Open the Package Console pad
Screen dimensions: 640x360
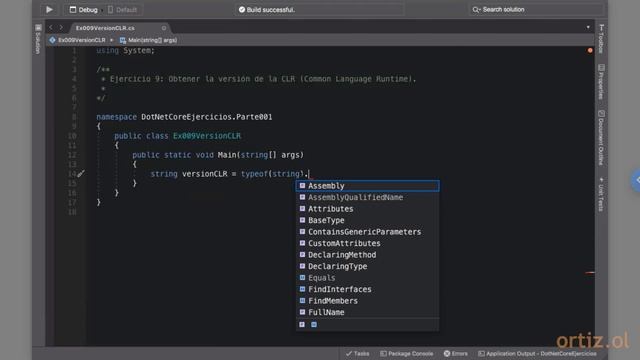(x=407, y=353)
